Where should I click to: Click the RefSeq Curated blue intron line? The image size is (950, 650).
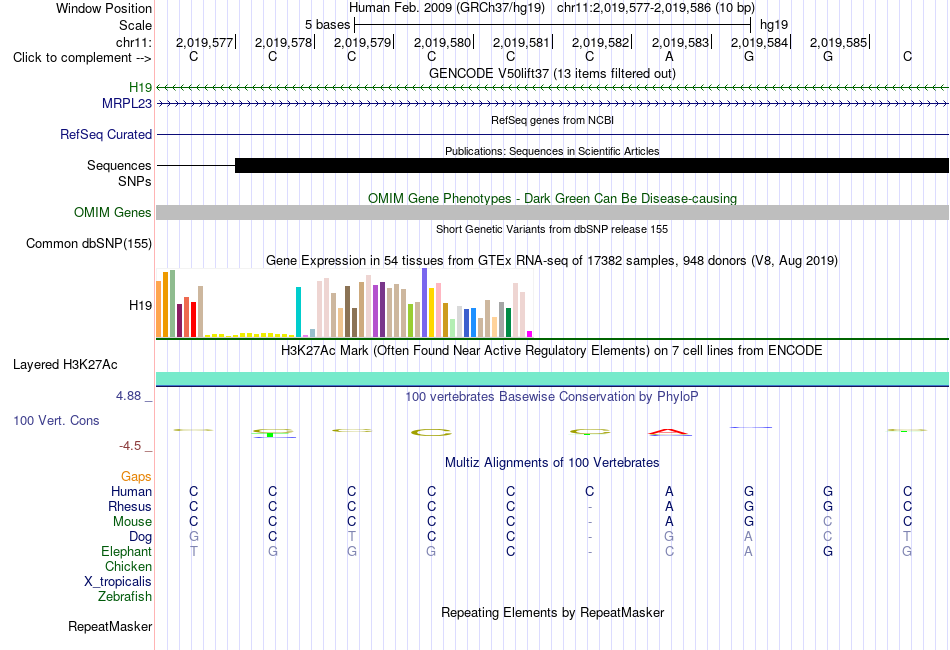[x=553, y=134]
